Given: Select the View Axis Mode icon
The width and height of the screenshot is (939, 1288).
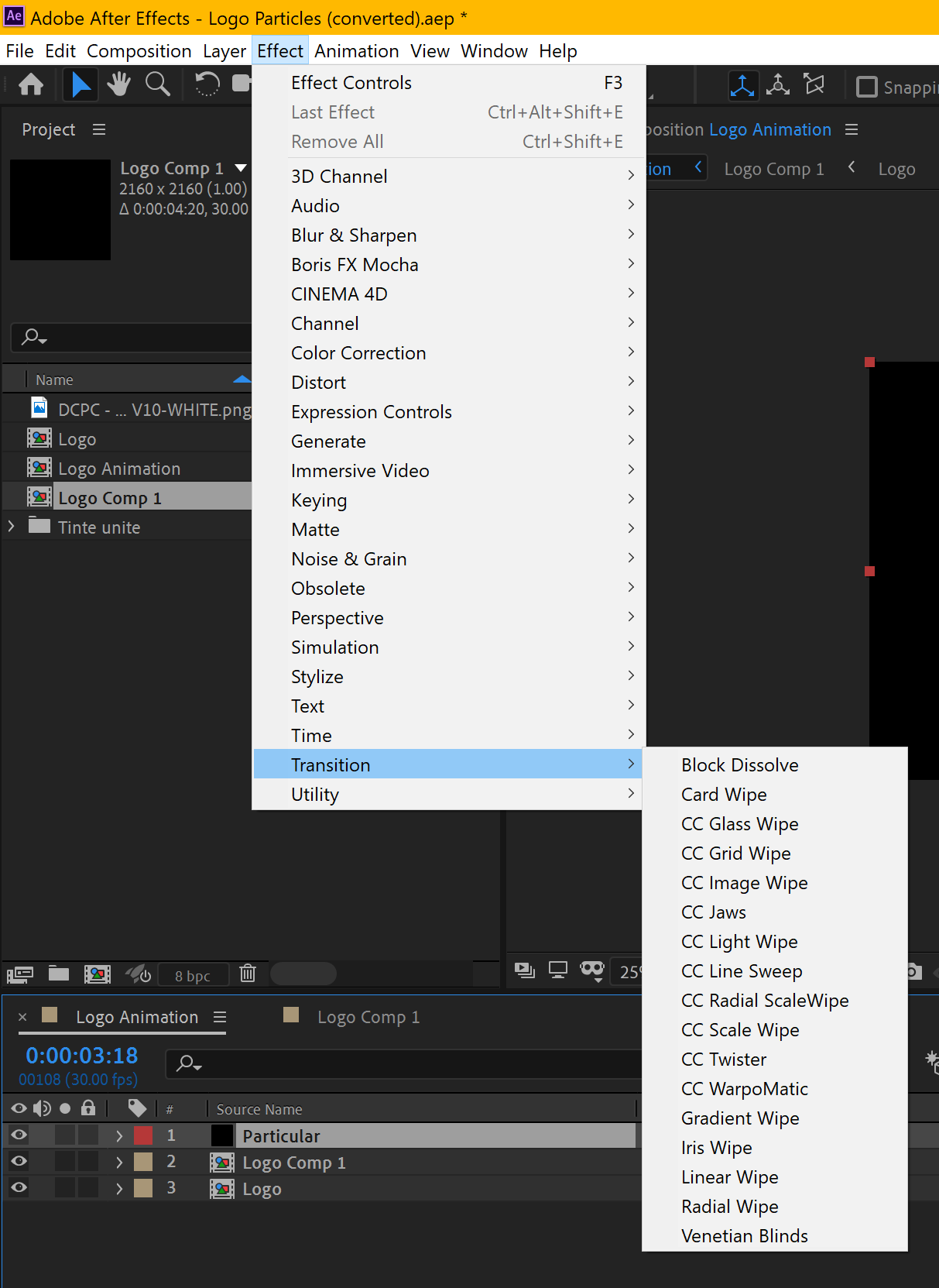Looking at the screenshot, I should pyautogui.click(x=814, y=84).
